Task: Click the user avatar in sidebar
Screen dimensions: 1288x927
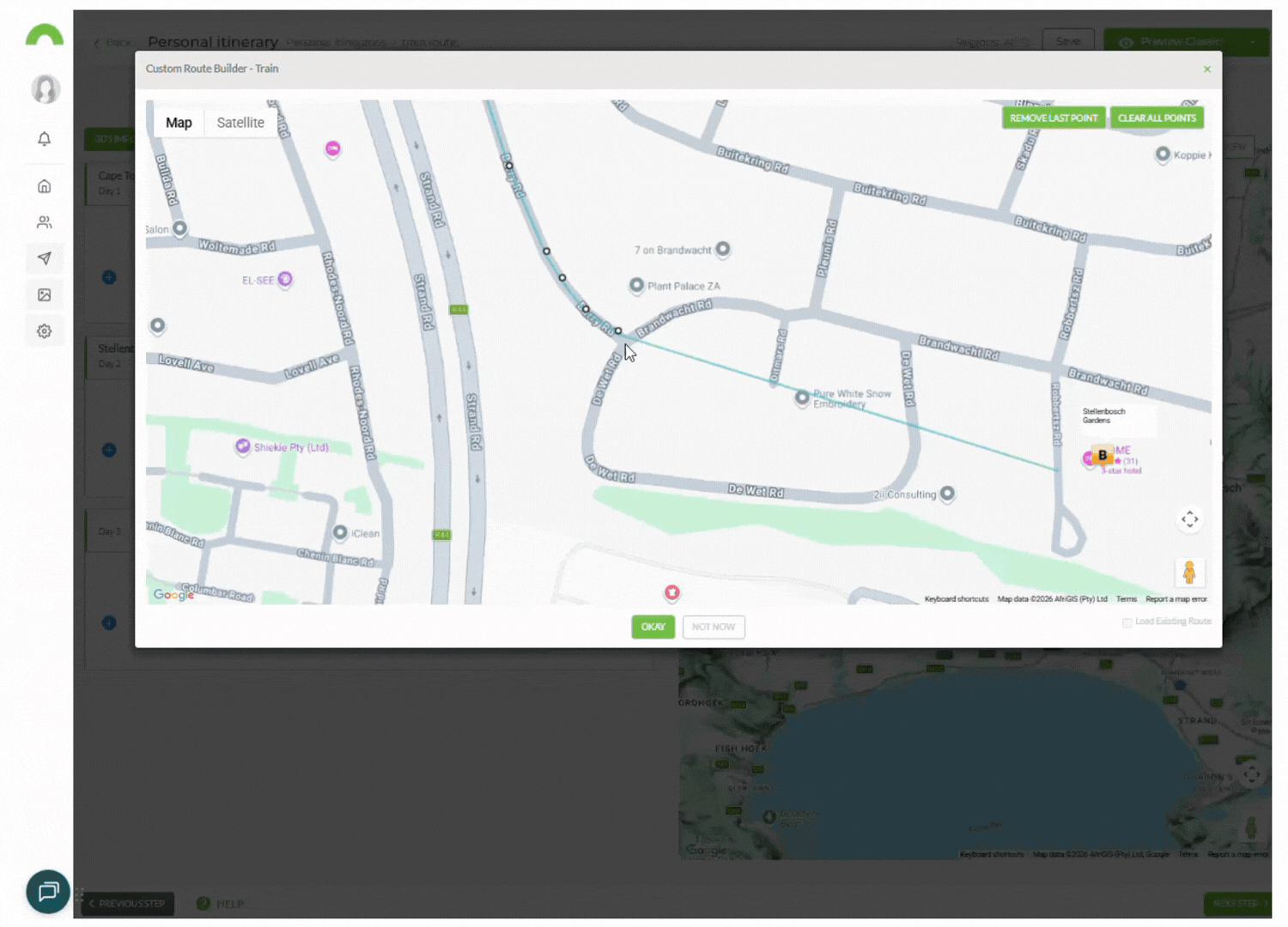Action: (x=46, y=89)
